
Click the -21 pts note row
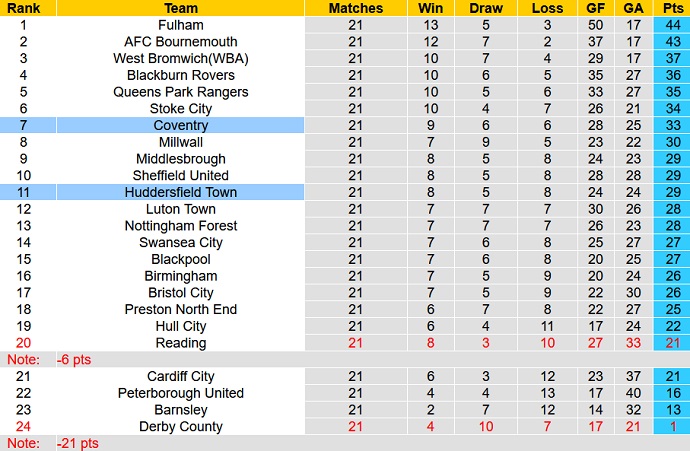coord(78,443)
